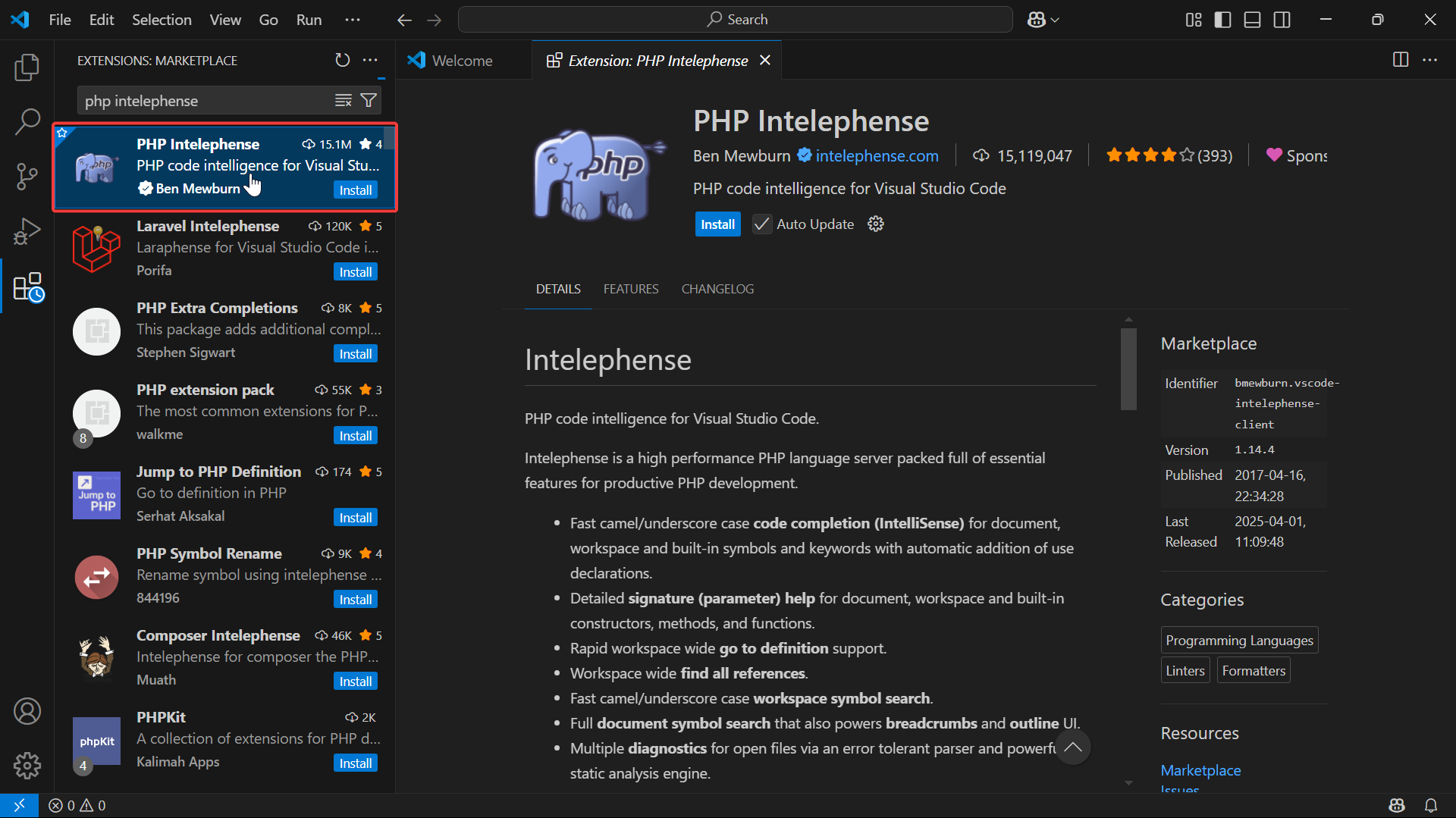This screenshot has height=818, width=1456.
Task: Refresh the extensions marketplace list
Action: click(x=343, y=60)
